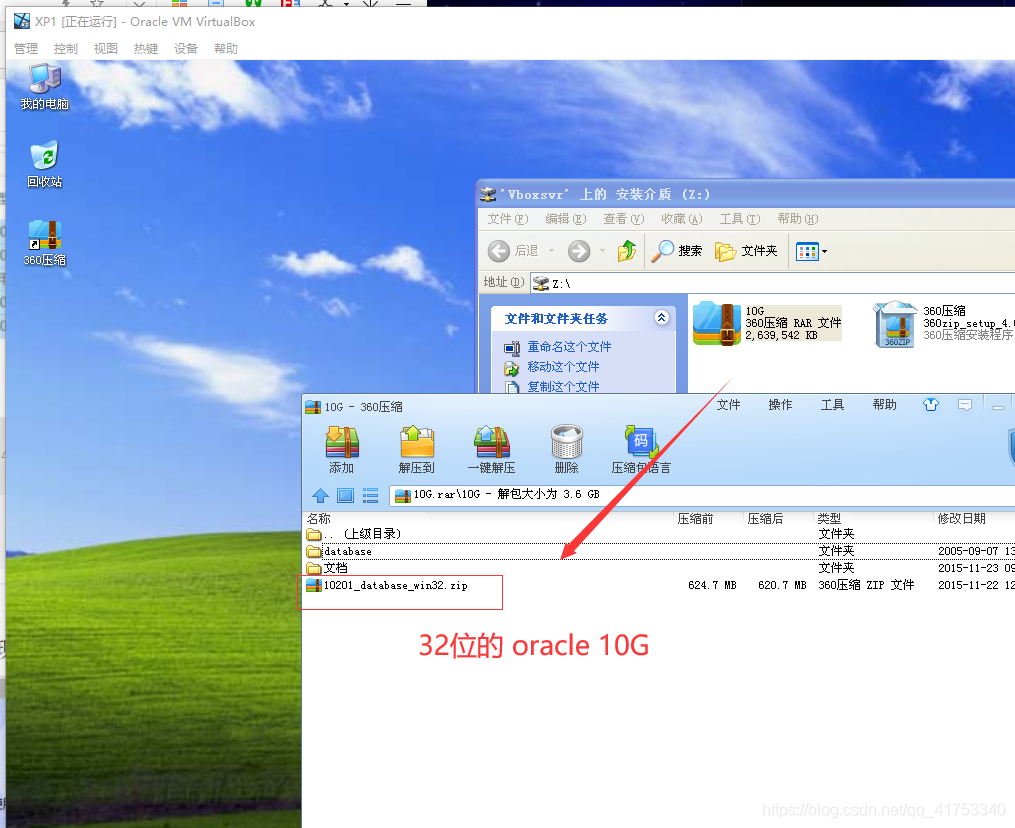1015x828 pixels.
Task: Open 编辑(E) menu in Explorer
Action: click(566, 219)
